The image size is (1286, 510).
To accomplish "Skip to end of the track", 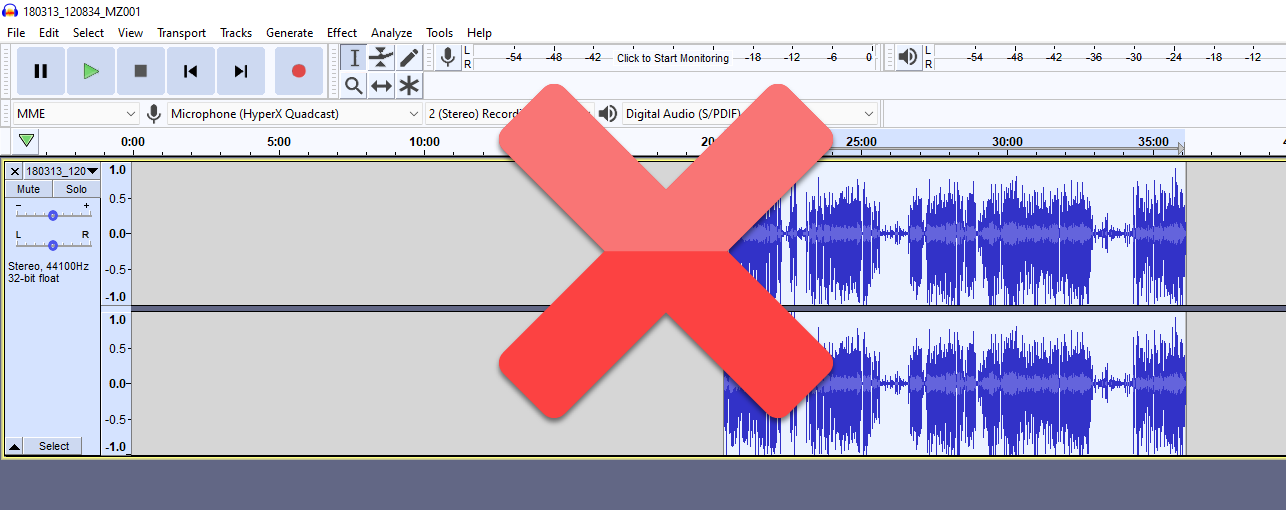I will coord(241,71).
